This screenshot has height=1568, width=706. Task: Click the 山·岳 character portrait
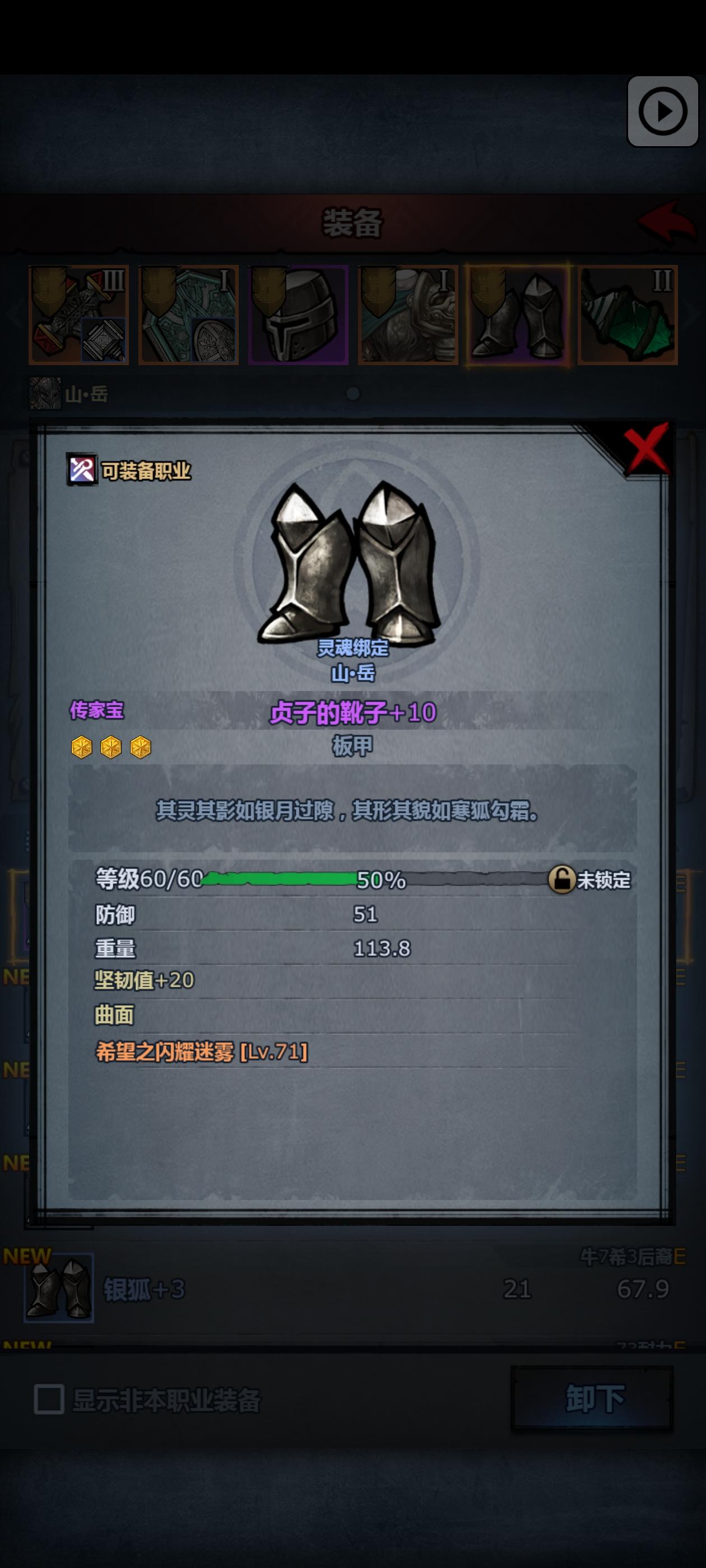(x=45, y=394)
